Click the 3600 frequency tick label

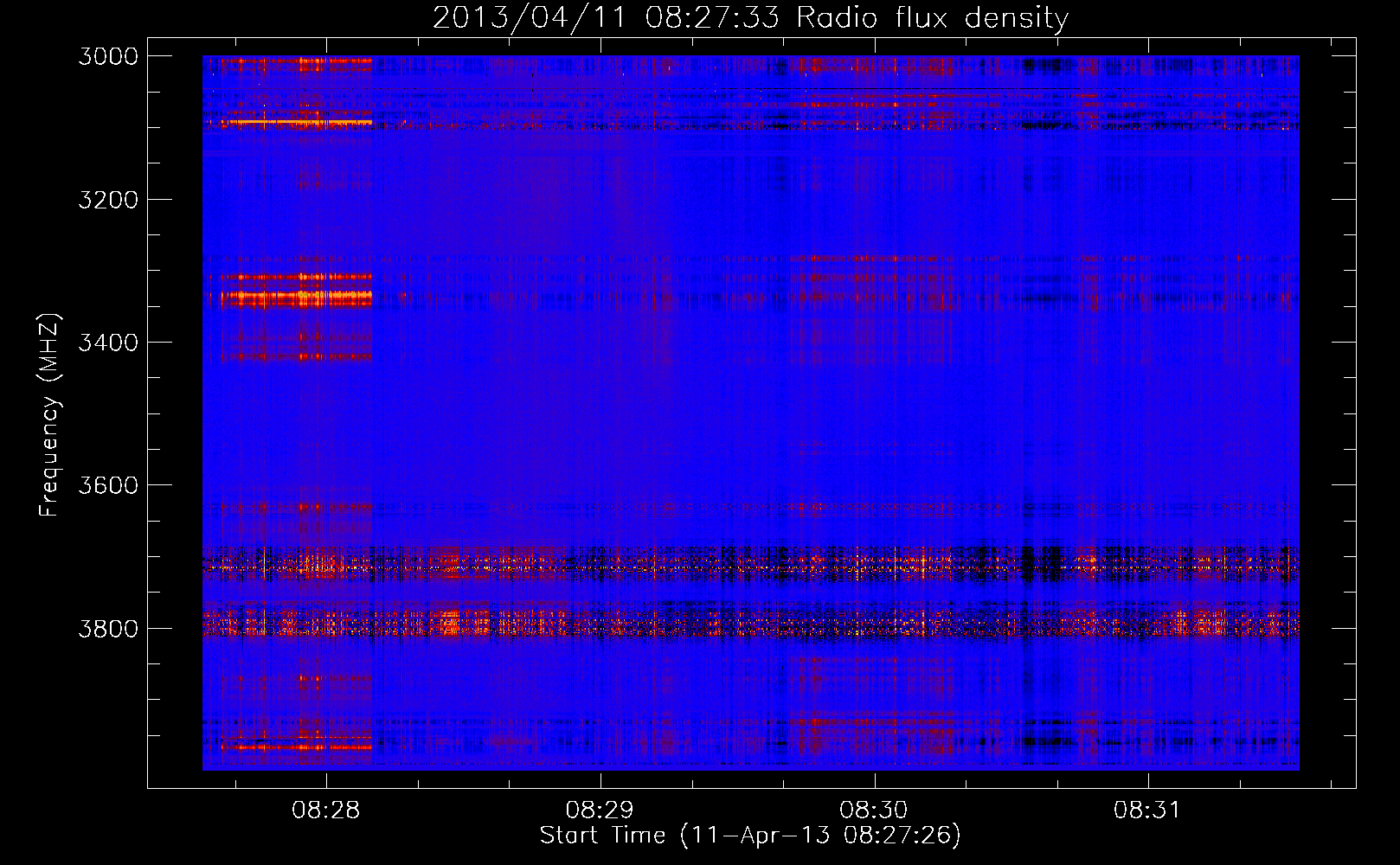[x=108, y=485]
